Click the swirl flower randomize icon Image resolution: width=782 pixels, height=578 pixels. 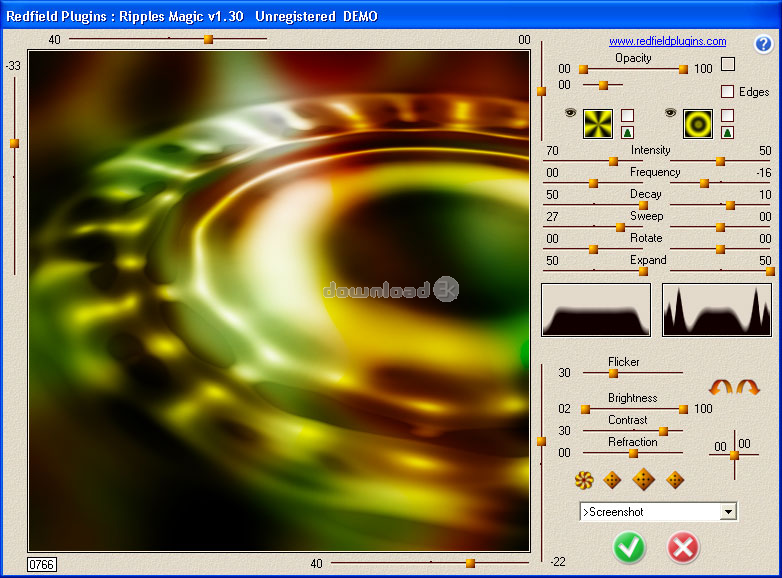coord(585,480)
